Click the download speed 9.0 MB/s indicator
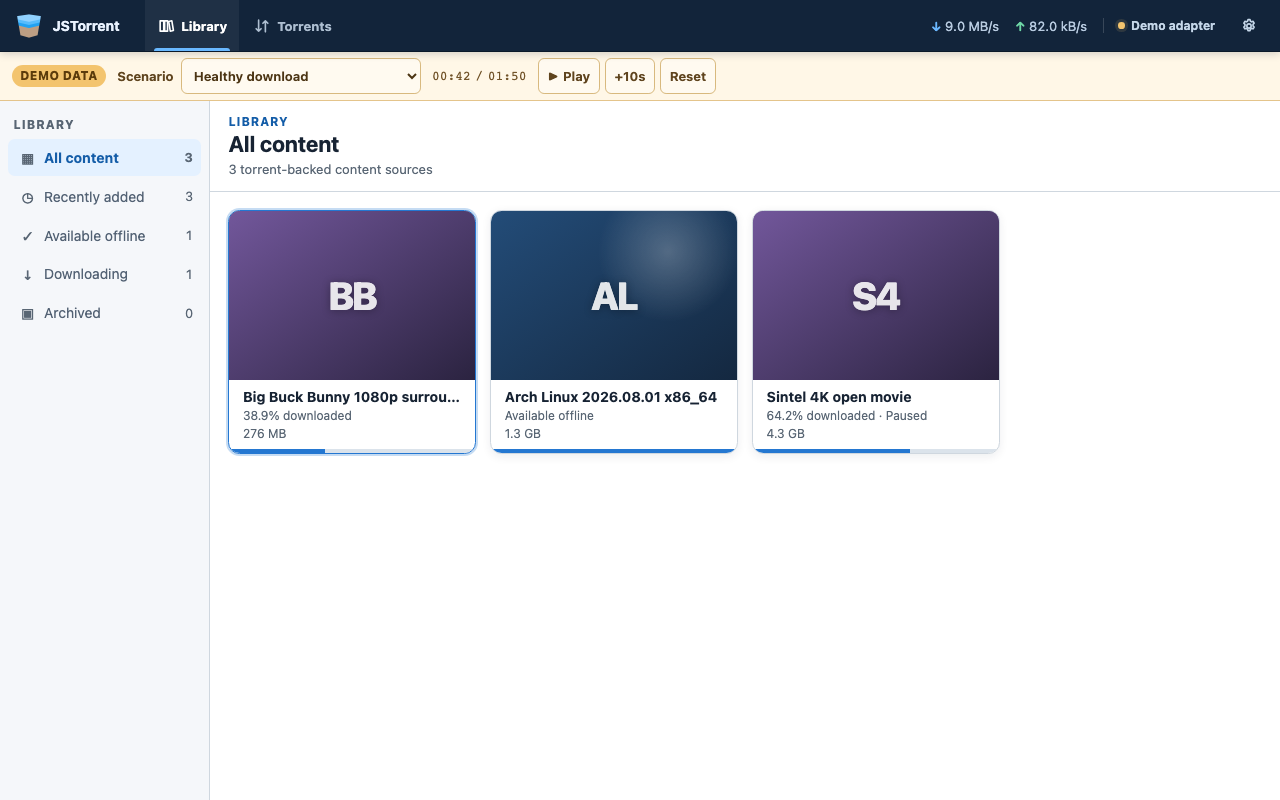This screenshot has height=800, width=1280. (965, 26)
